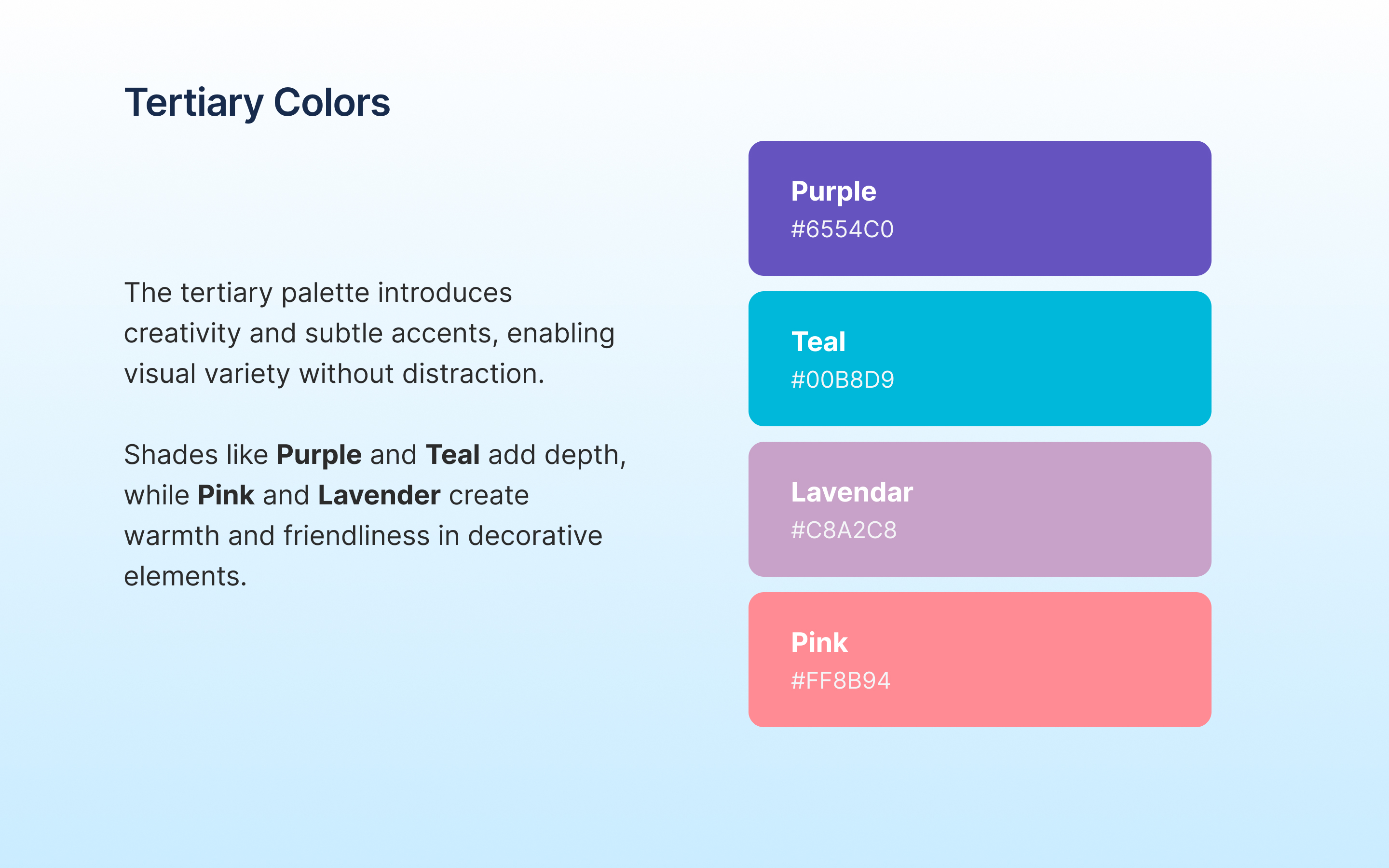The height and width of the screenshot is (868, 1389).
Task: Select bold 'Pink' word in body text
Action: (x=226, y=495)
